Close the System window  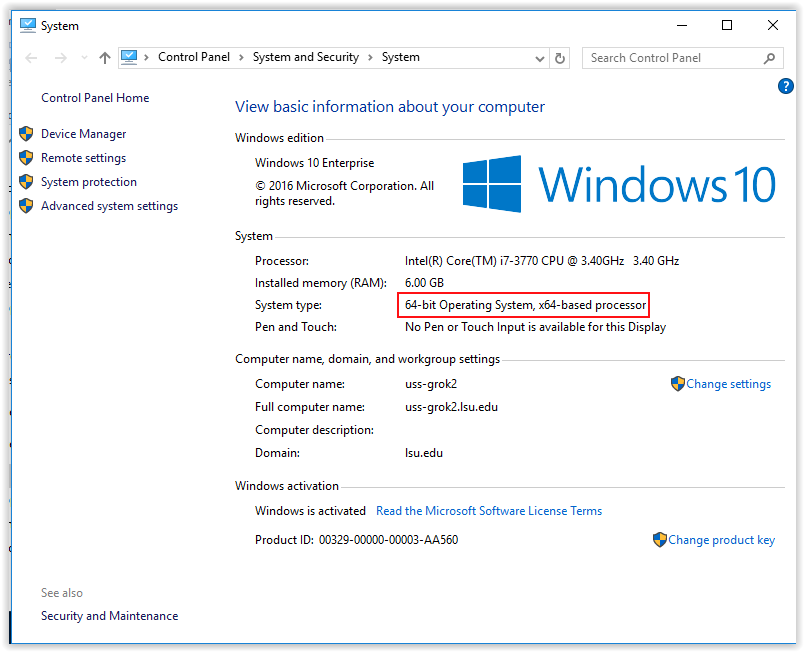click(773, 25)
